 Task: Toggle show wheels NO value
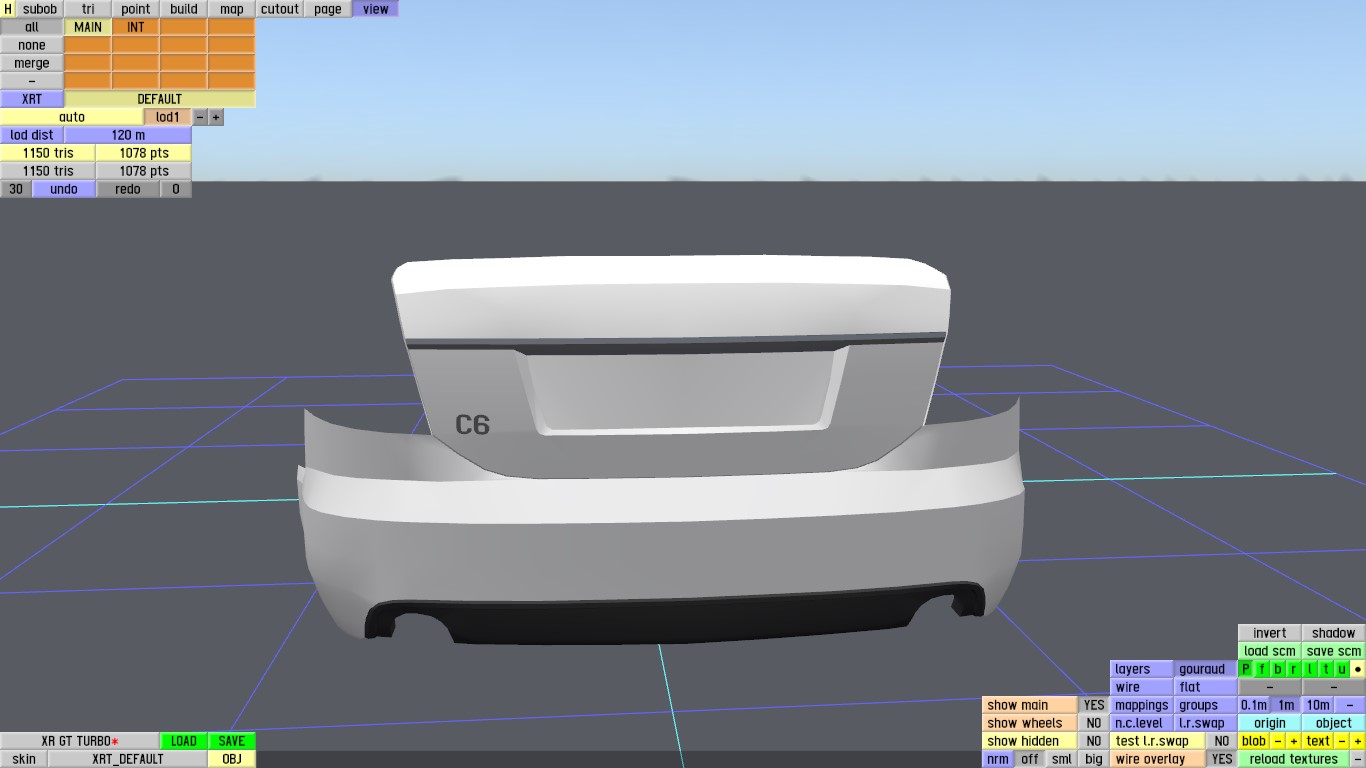(x=1094, y=723)
